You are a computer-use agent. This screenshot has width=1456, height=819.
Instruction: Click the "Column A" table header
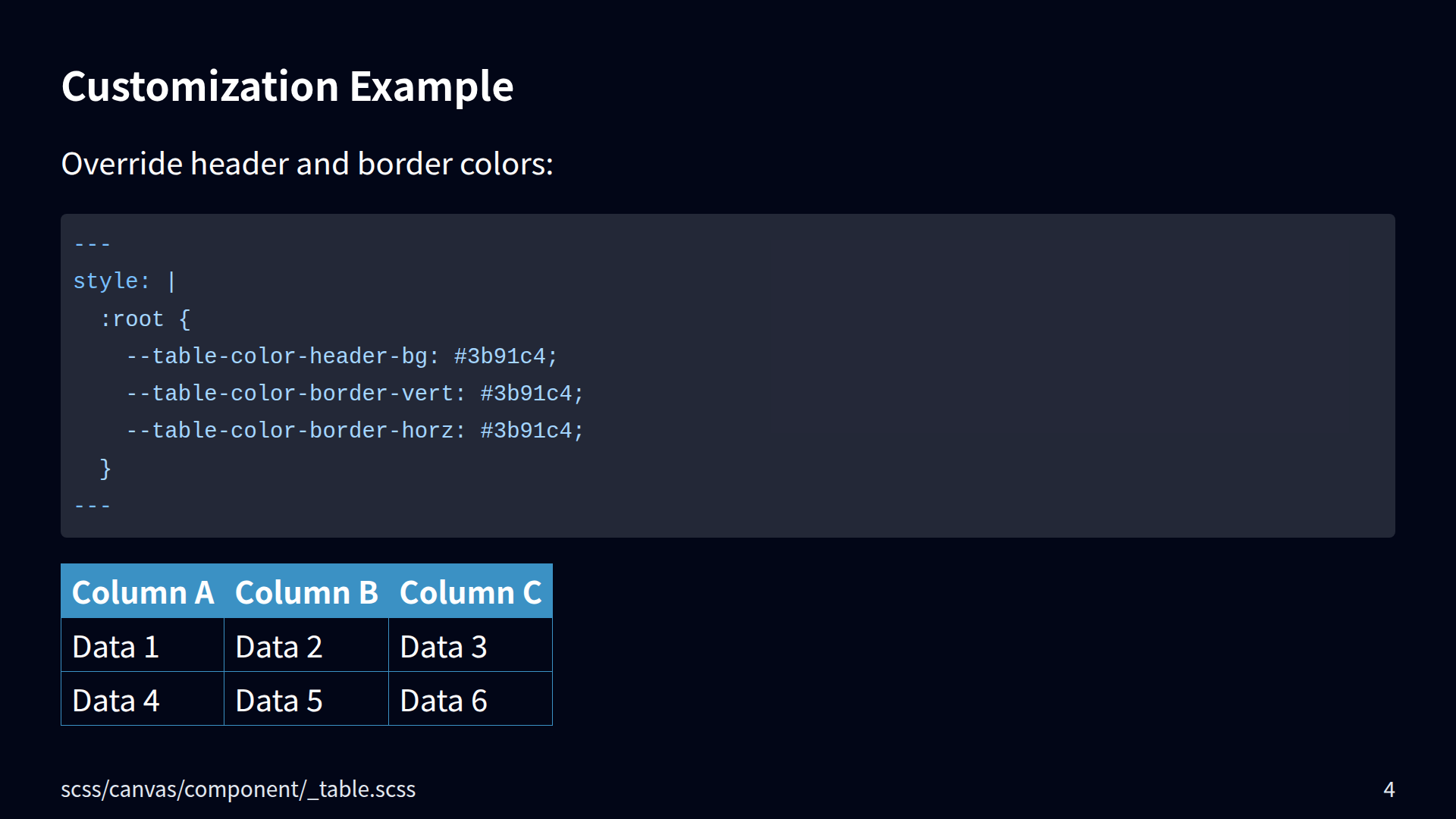tap(143, 592)
